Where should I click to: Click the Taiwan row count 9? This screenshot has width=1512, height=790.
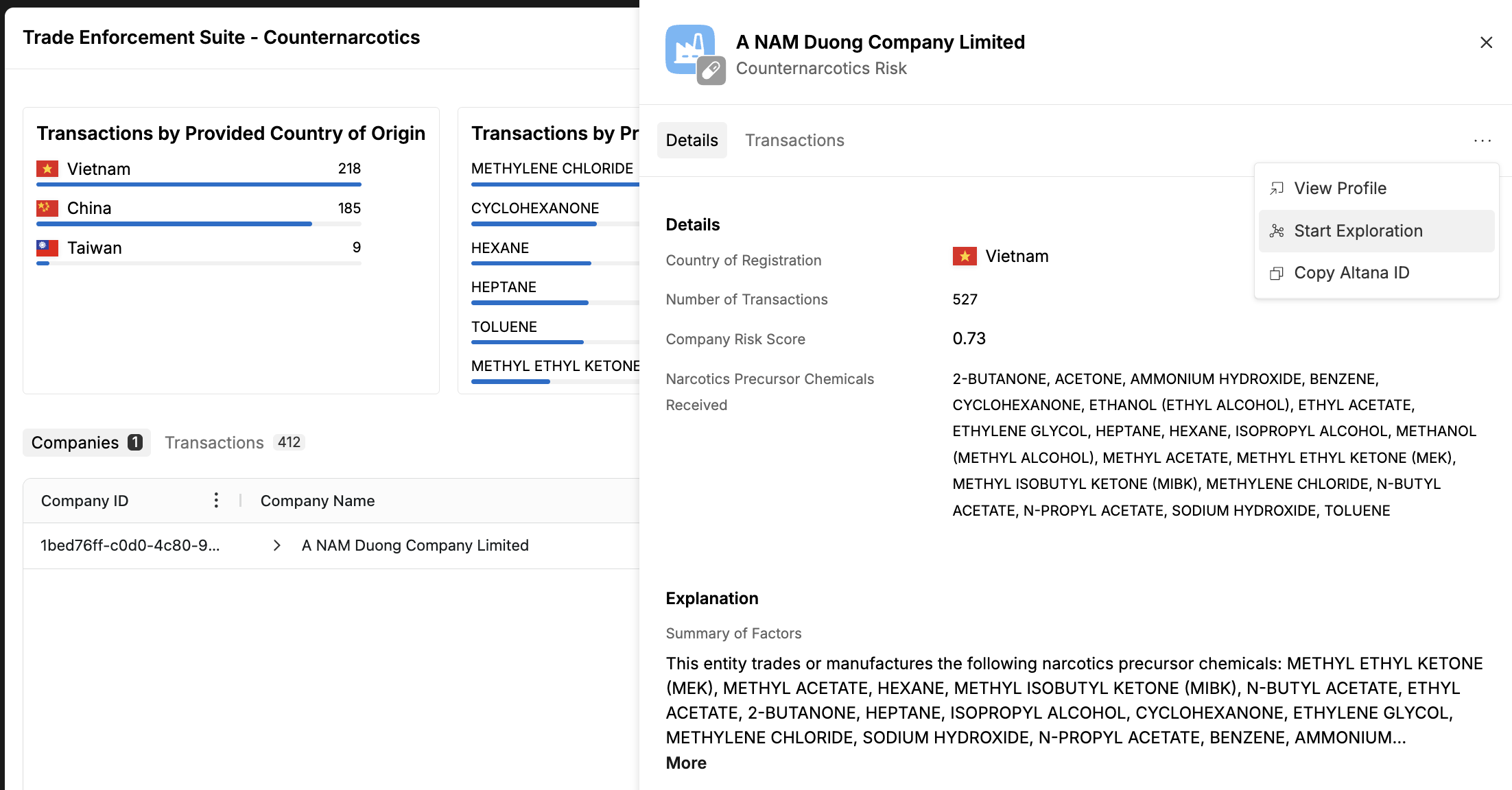357,248
